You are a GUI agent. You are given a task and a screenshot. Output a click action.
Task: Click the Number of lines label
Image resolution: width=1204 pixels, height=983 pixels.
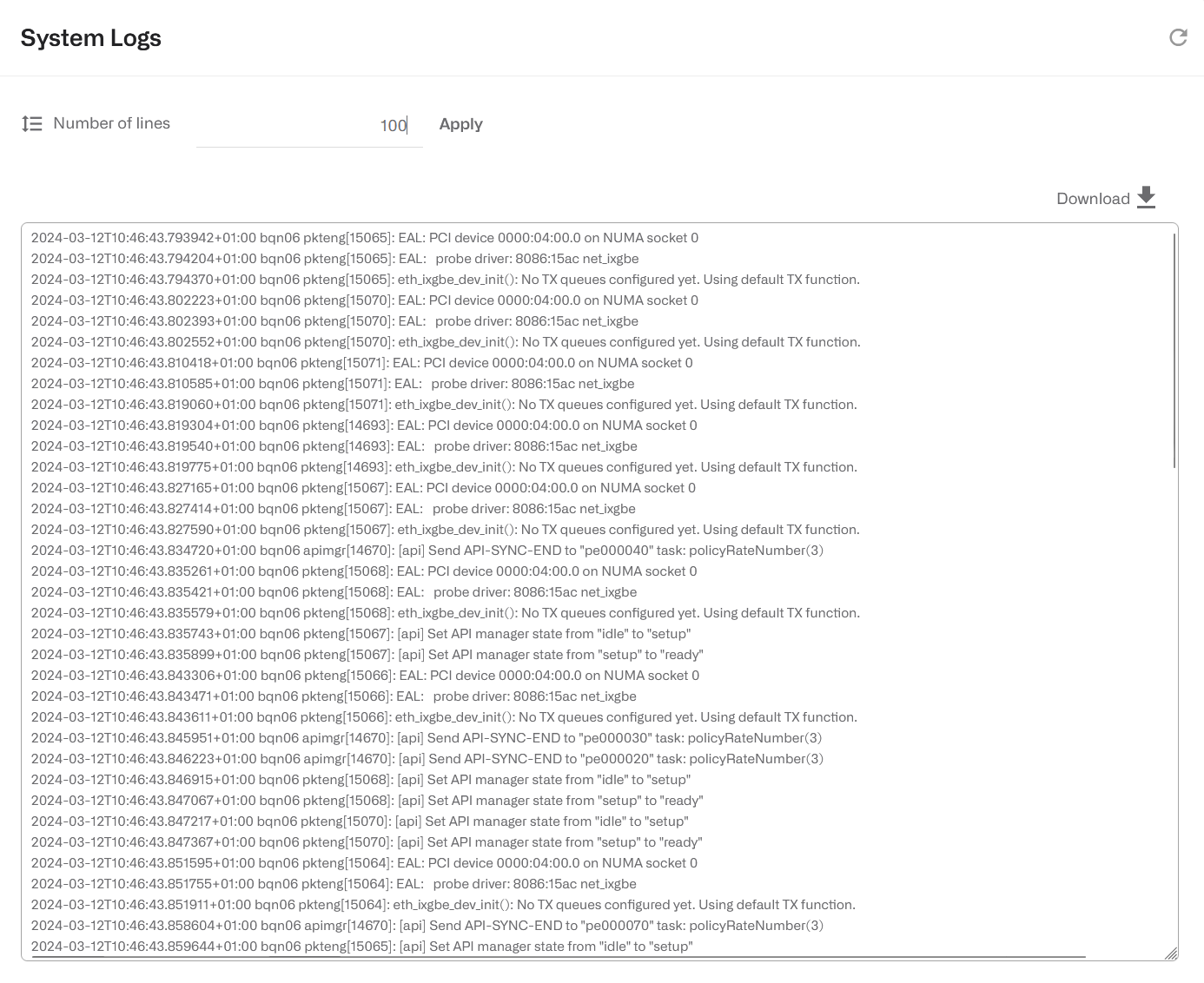click(x=112, y=123)
